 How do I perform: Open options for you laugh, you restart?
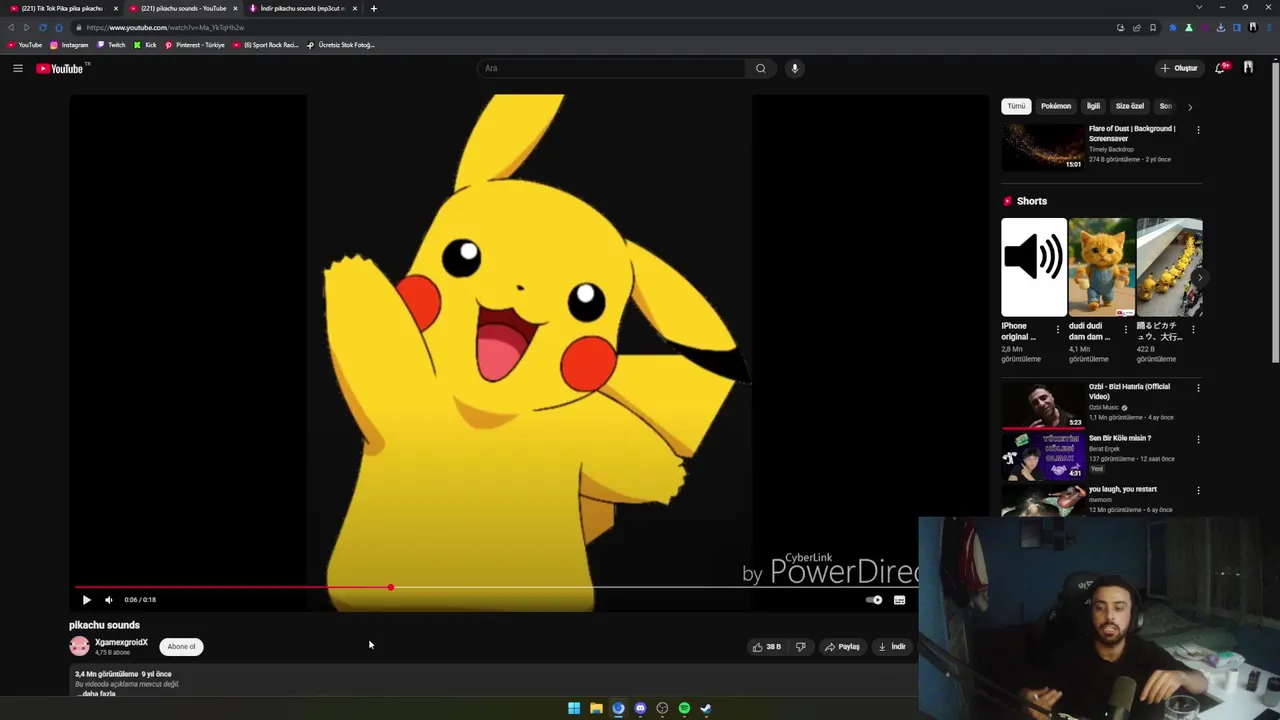coord(1198,491)
